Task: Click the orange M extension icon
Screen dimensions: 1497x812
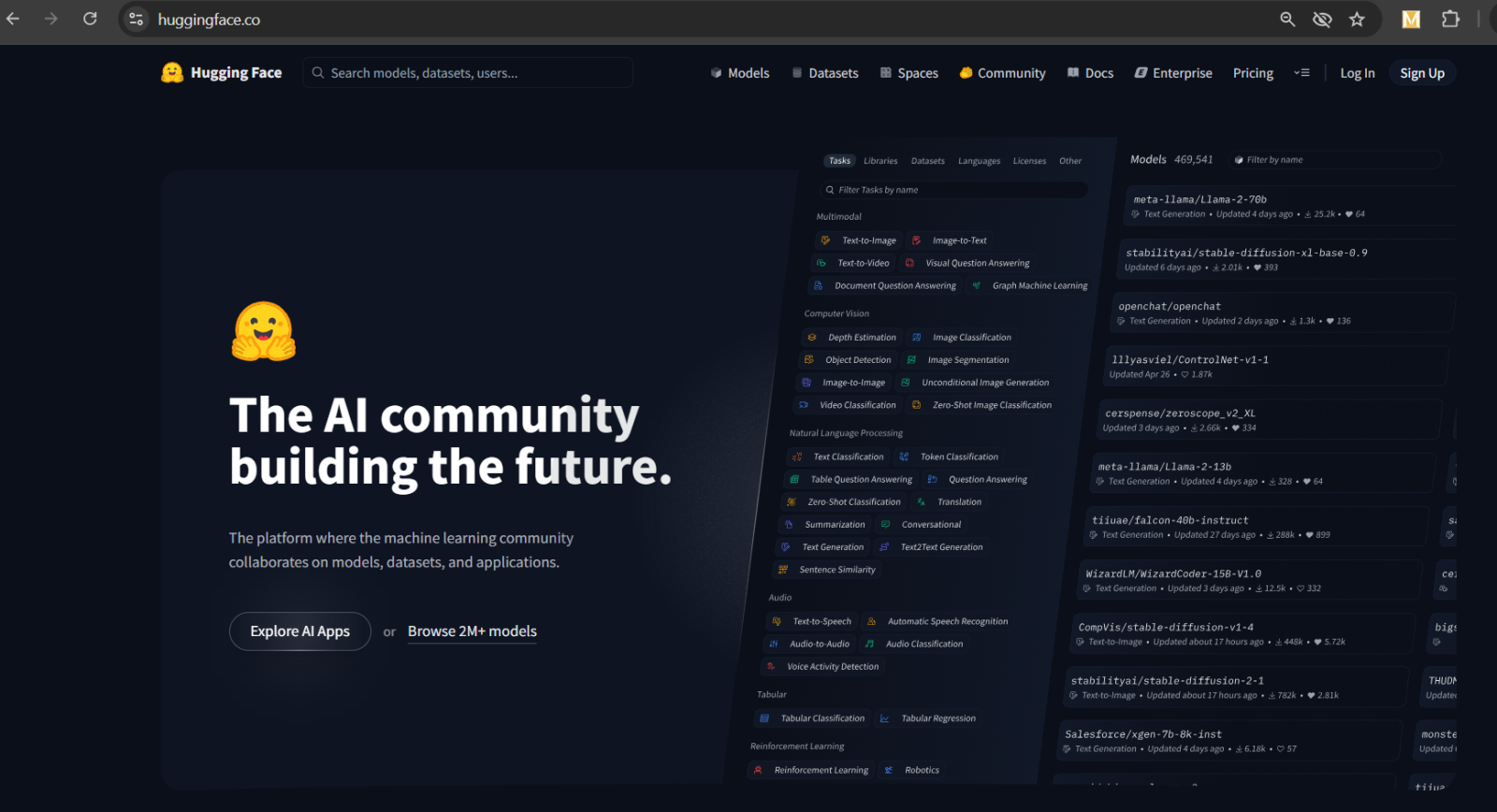Action: click(1411, 20)
